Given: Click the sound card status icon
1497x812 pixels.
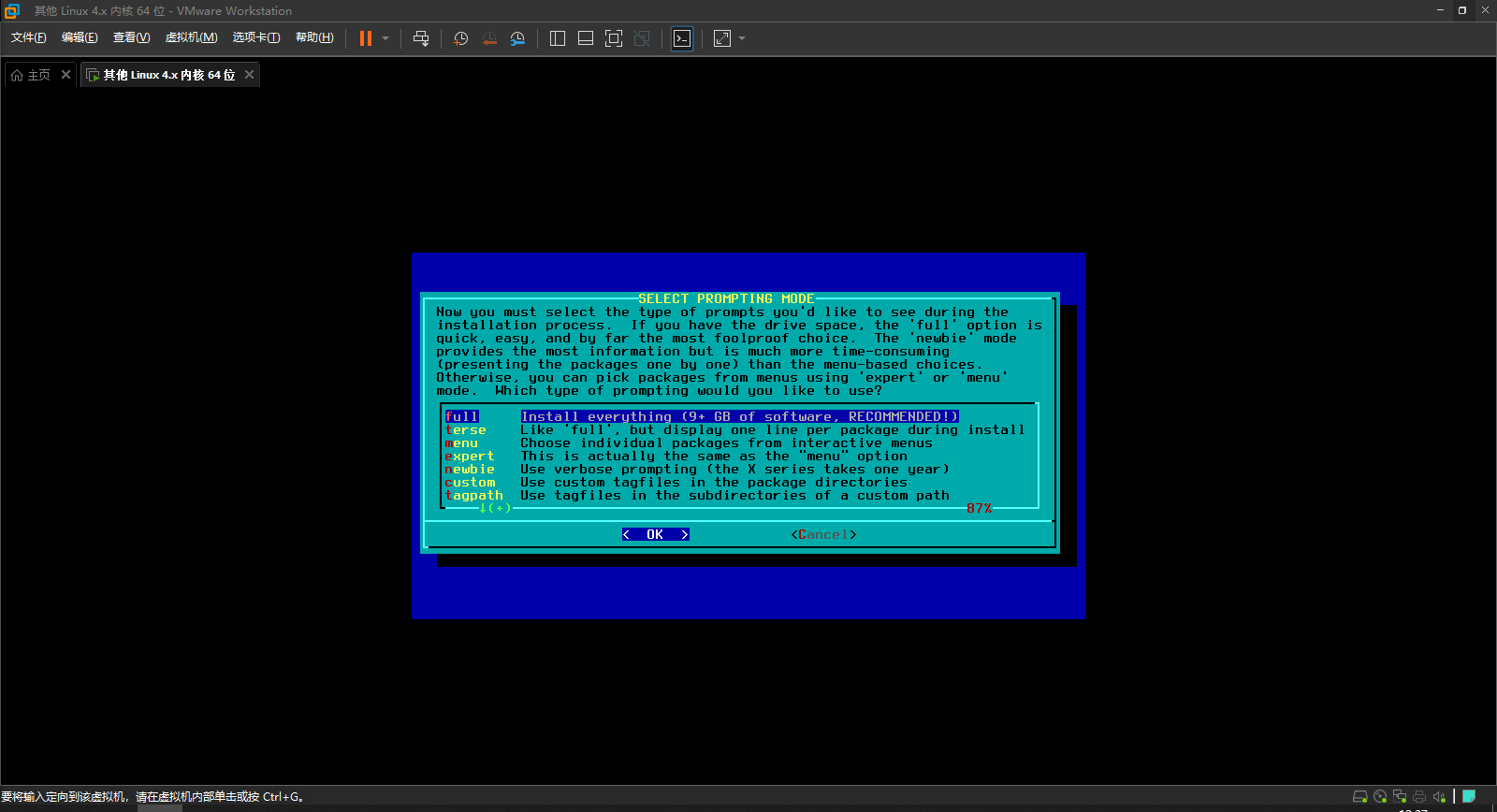Looking at the screenshot, I should pyautogui.click(x=1439, y=797).
